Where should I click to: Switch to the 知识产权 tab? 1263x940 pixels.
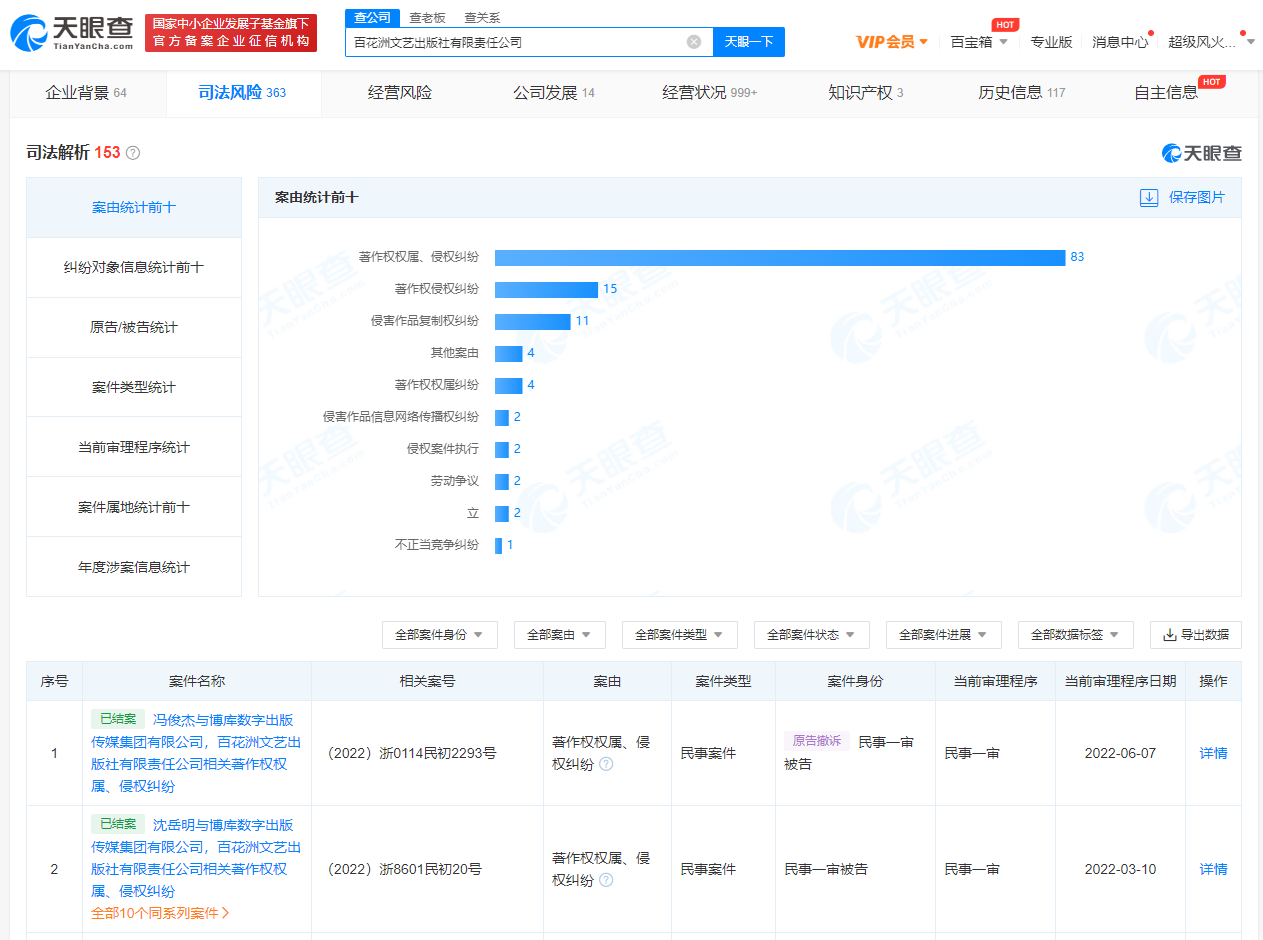pos(866,93)
